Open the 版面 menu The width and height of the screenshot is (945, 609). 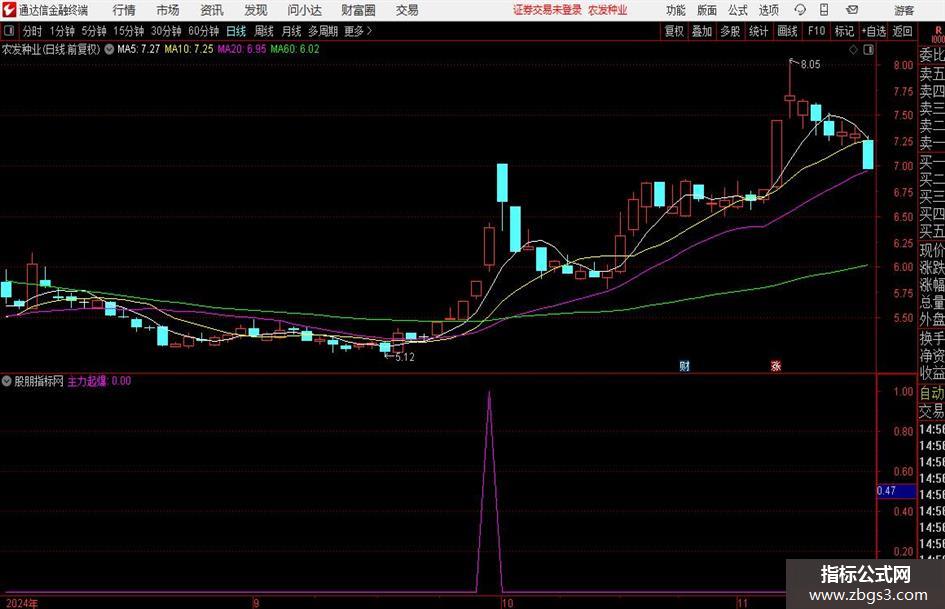[706, 10]
